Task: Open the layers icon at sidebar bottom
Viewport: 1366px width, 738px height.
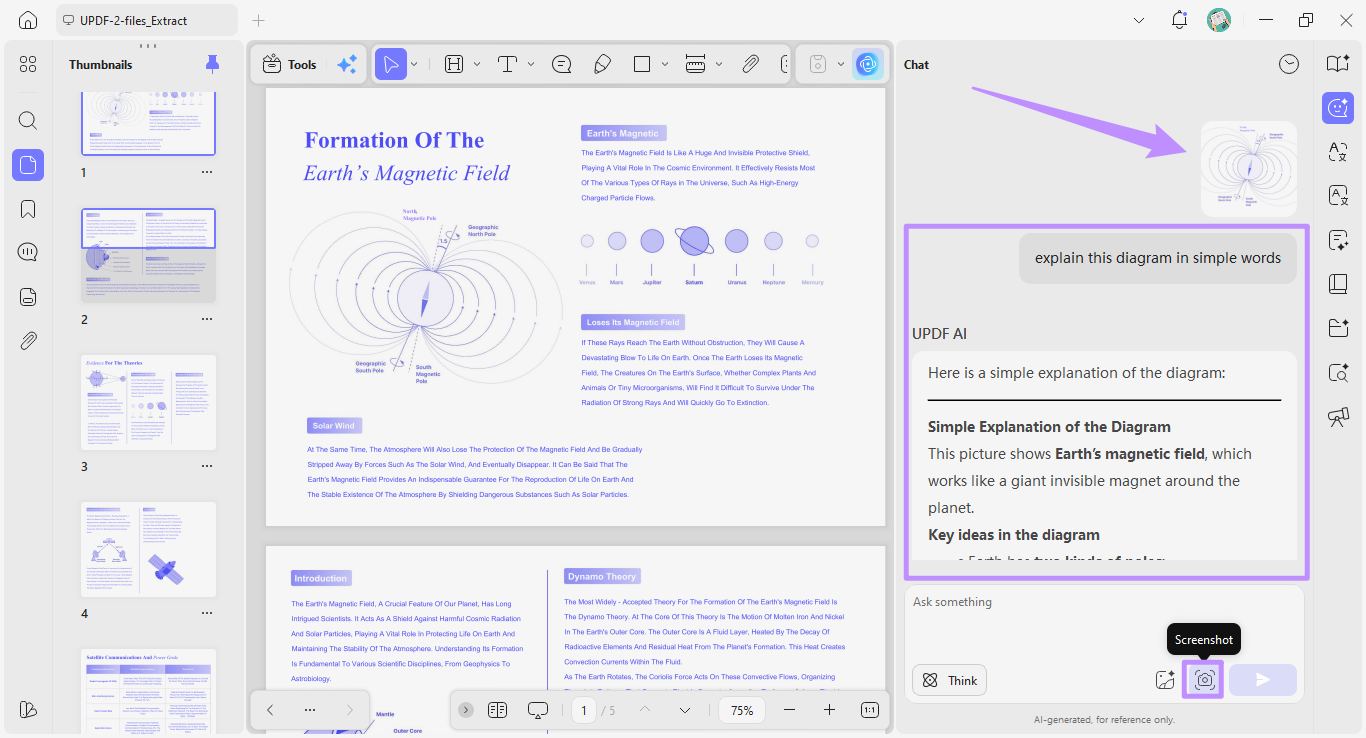Action: tap(28, 709)
